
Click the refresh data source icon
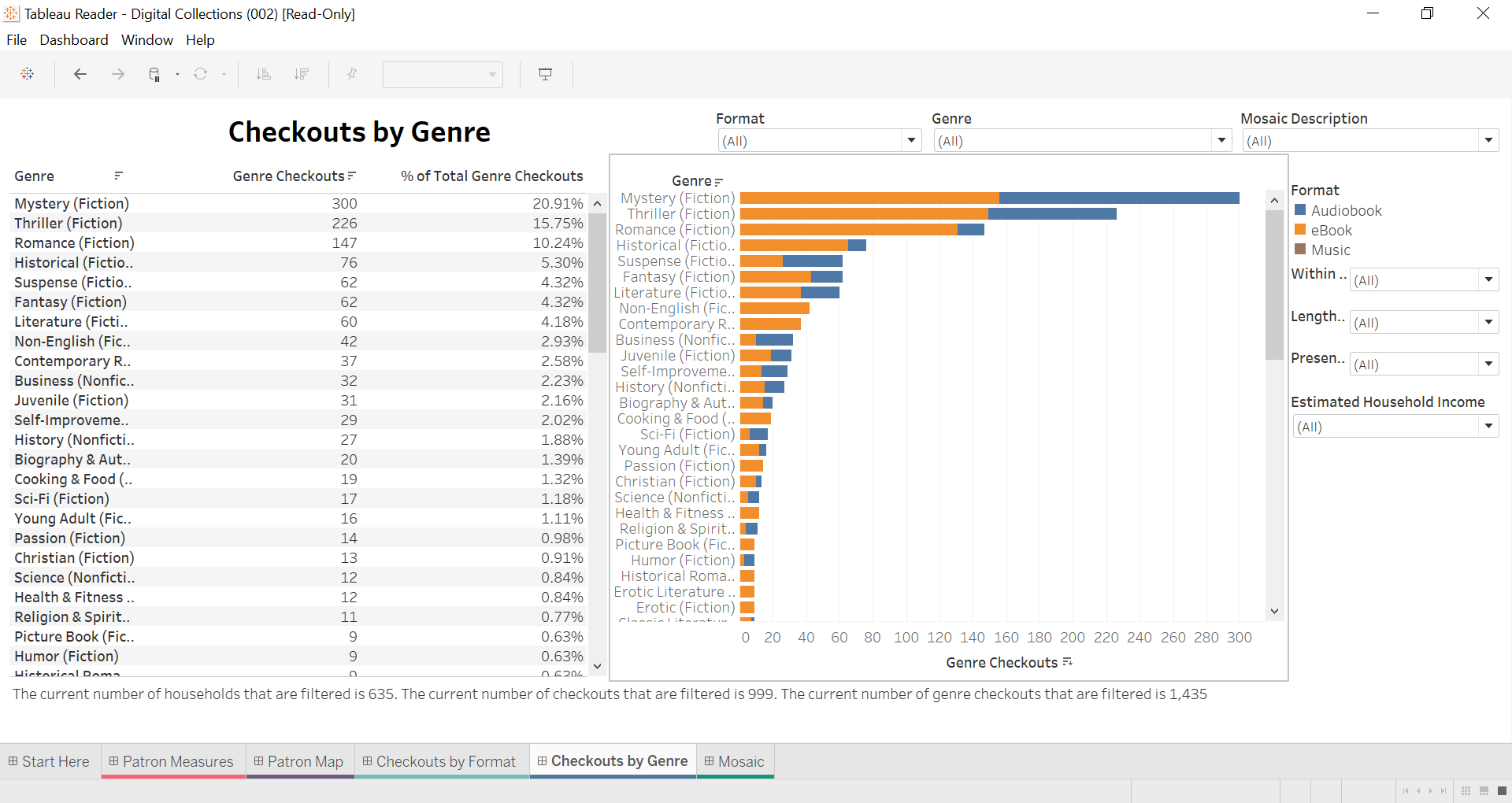point(201,74)
